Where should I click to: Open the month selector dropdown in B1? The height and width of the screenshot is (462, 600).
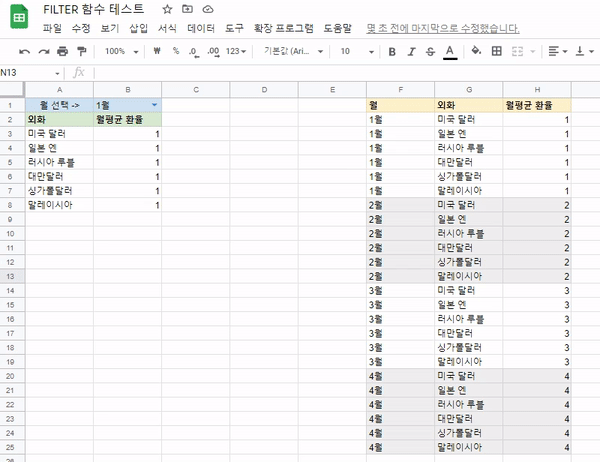point(154,105)
